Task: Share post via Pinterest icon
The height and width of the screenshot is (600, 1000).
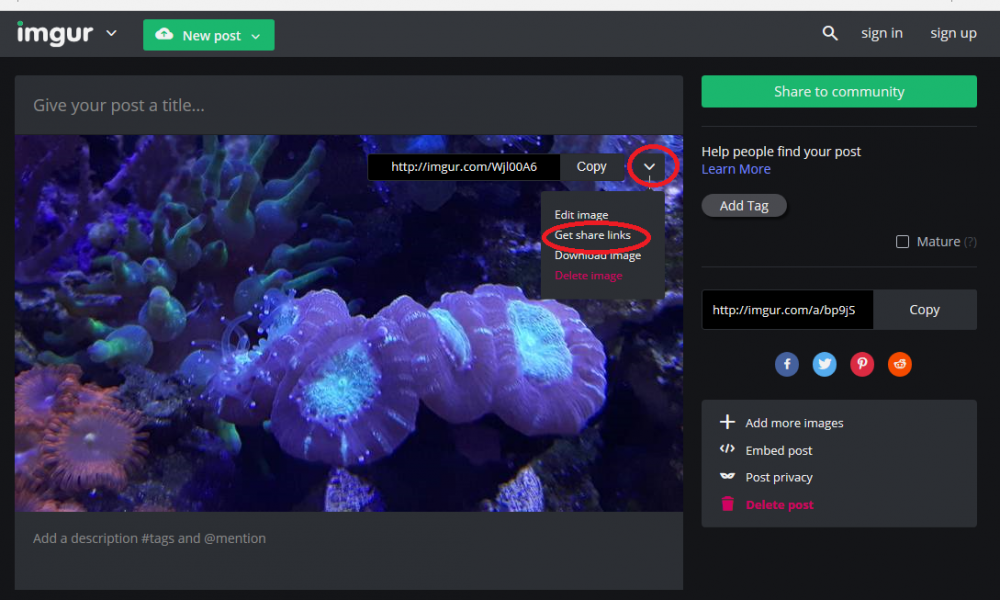Action: (862, 365)
